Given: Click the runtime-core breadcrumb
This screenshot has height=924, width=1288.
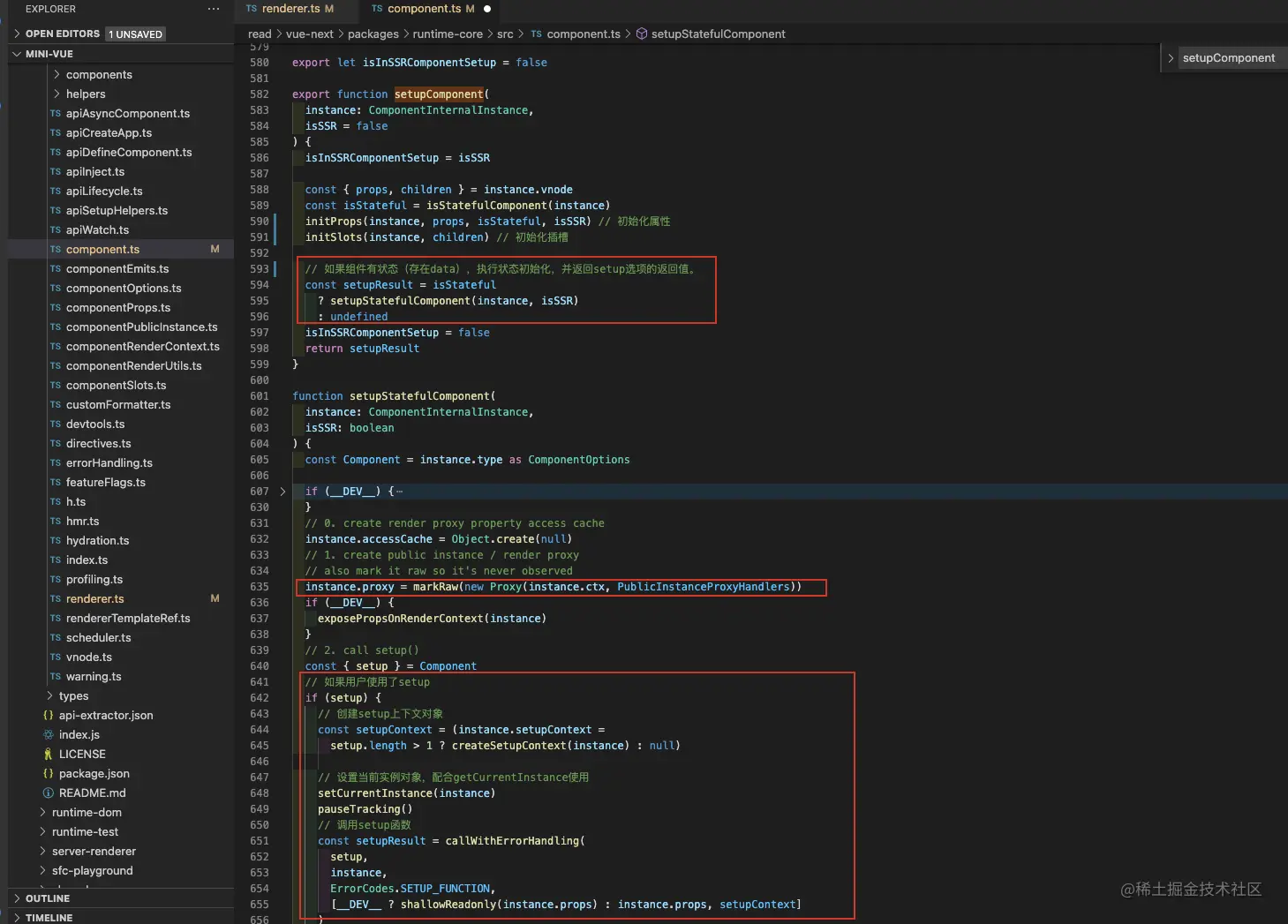Looking at the screenshot, I should 448,34.
